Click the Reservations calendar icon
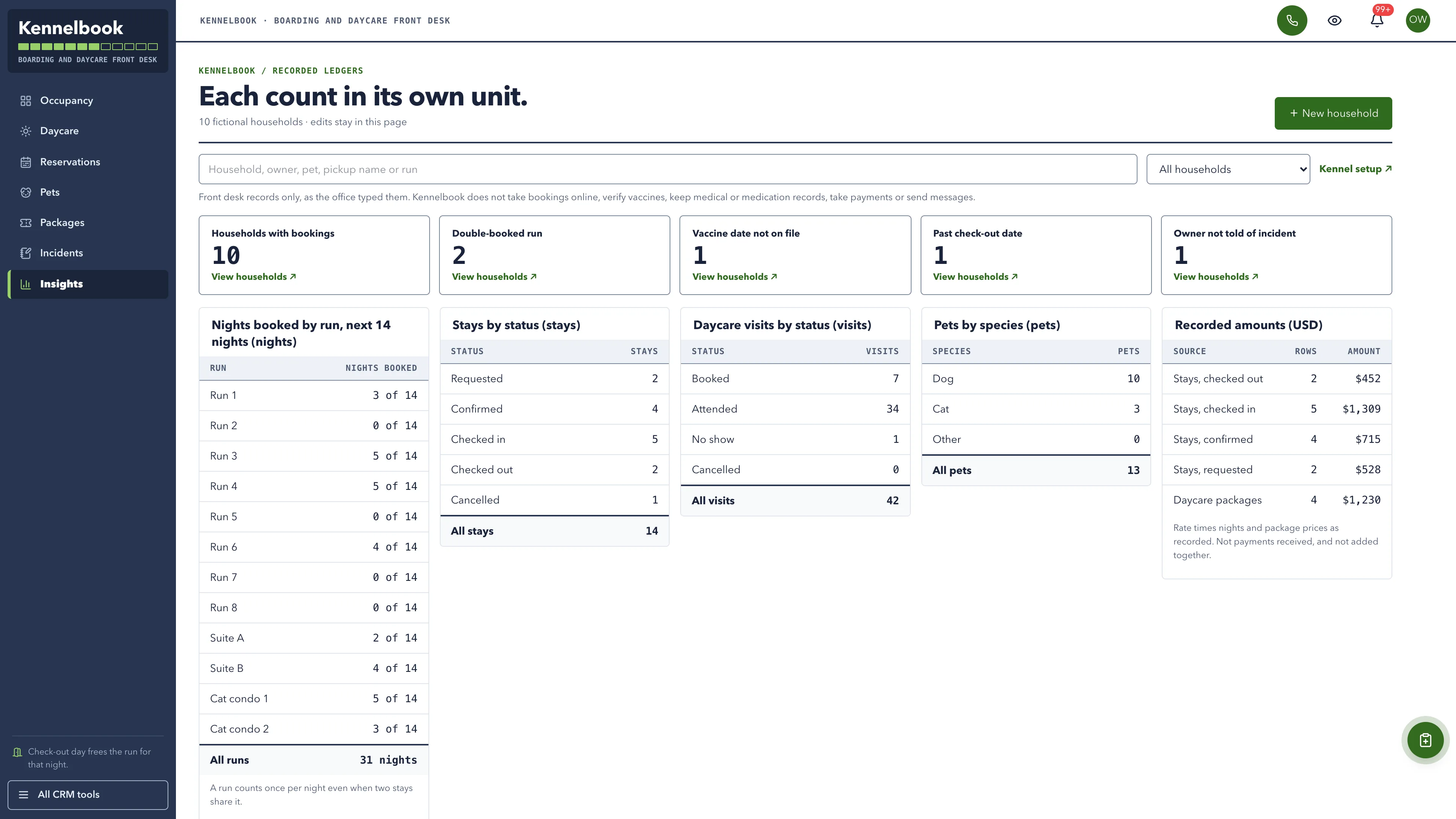Image resolution: width=1456 pixels, height=819 pixels. (x=25, y=162)
